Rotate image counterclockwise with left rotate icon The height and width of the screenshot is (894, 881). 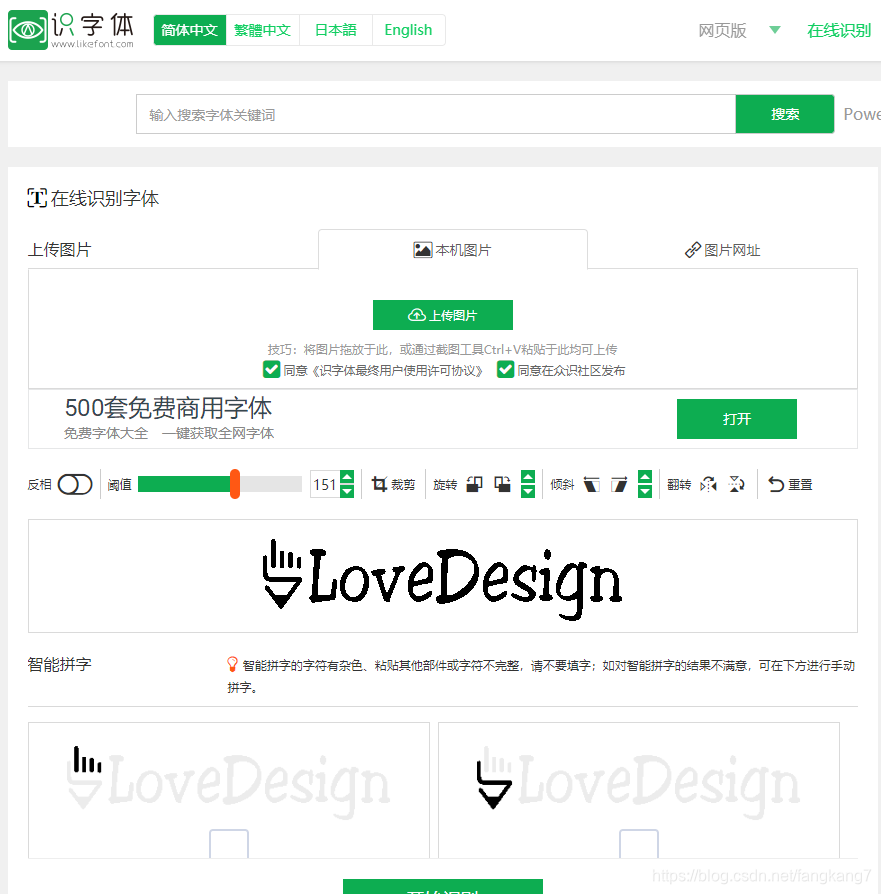click(x=474, y=485)
